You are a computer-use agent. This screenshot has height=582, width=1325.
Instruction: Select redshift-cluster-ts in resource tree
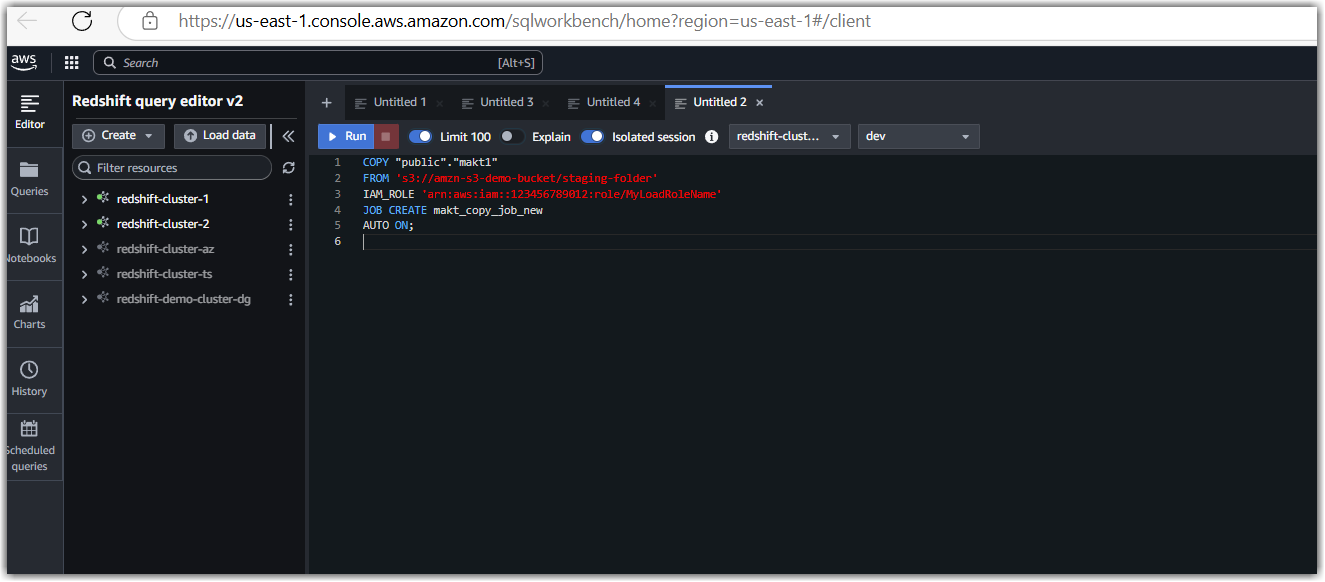click(x=164, y=274)
